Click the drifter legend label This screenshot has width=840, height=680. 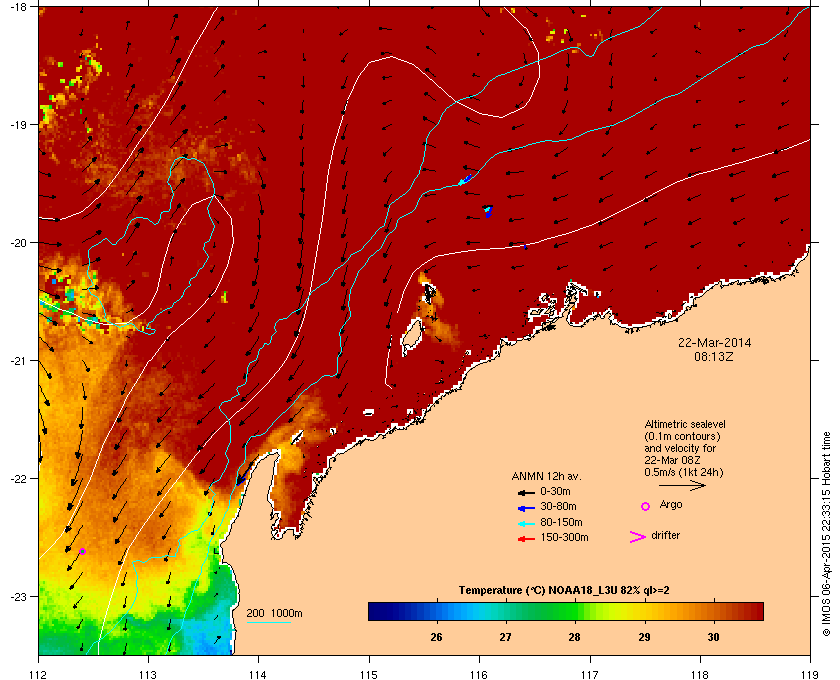[x=665, y=535]
